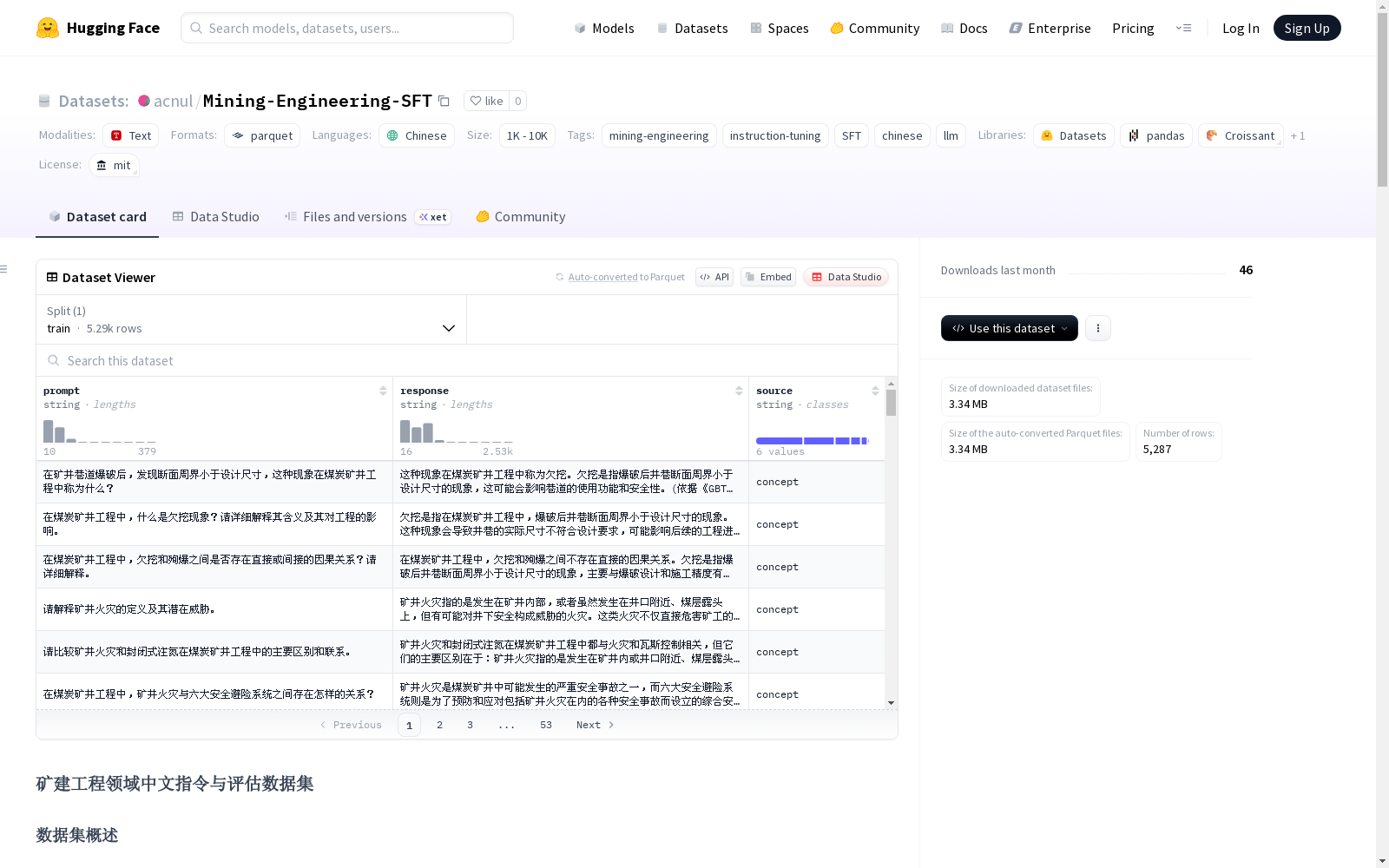Select the pandas library tag

click(x=1156, y=135)
